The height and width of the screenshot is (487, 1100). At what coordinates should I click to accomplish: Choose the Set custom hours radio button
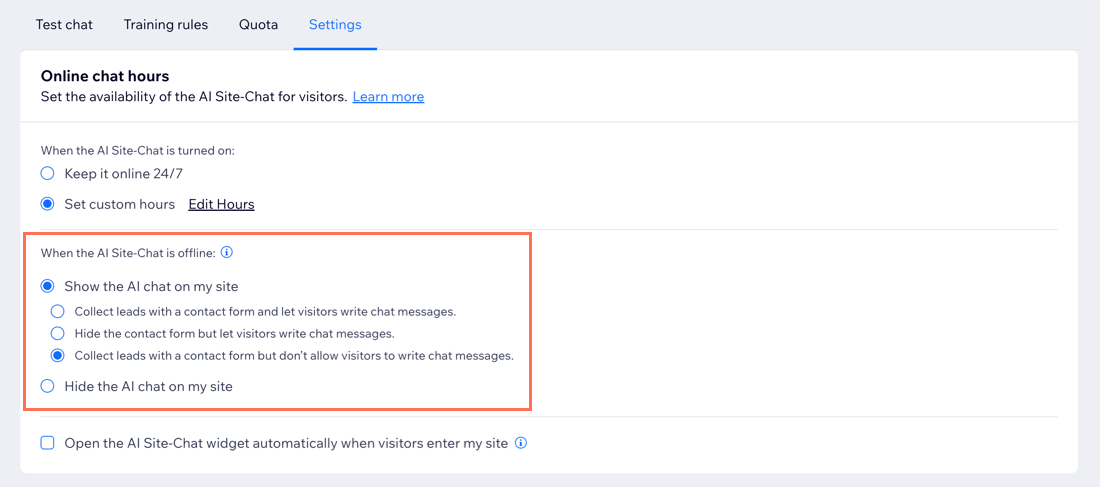point(47,204)
